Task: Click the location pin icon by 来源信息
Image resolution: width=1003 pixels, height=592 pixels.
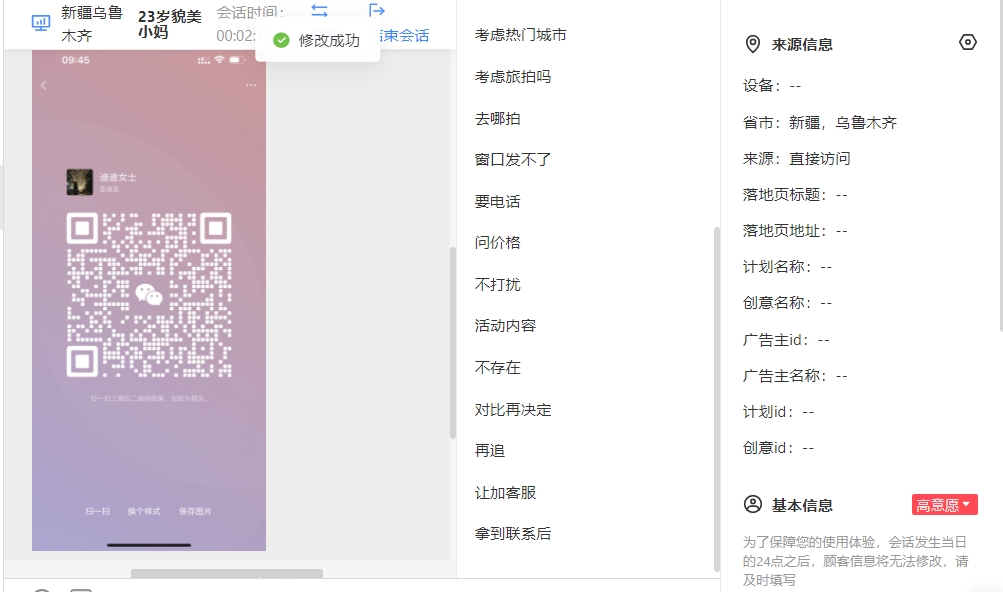Action: point(753,44)
